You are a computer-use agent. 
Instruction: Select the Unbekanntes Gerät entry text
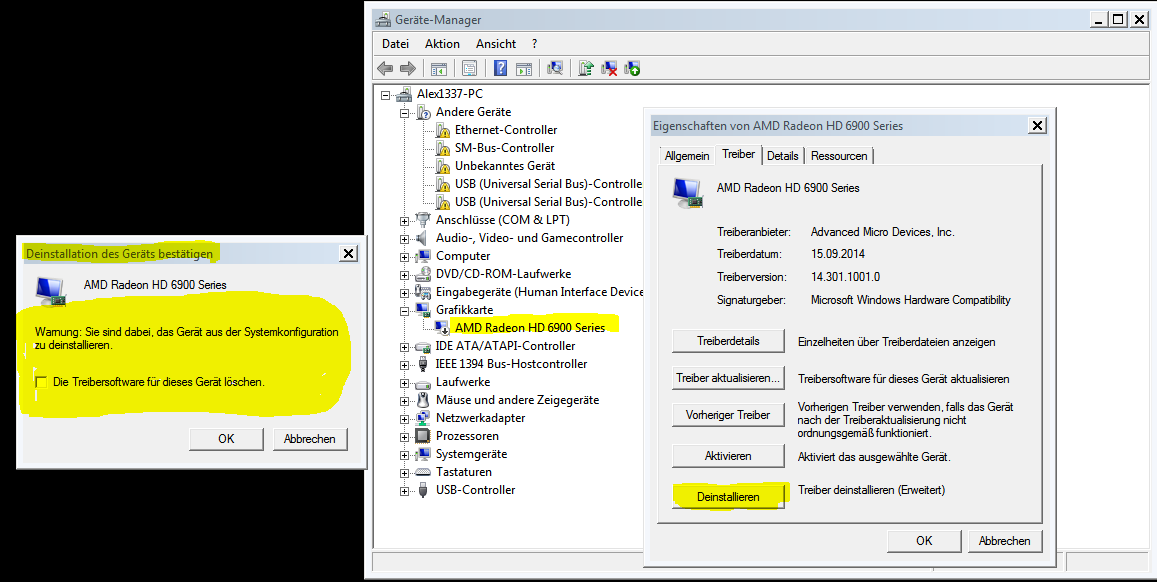[x=505, y=166]
